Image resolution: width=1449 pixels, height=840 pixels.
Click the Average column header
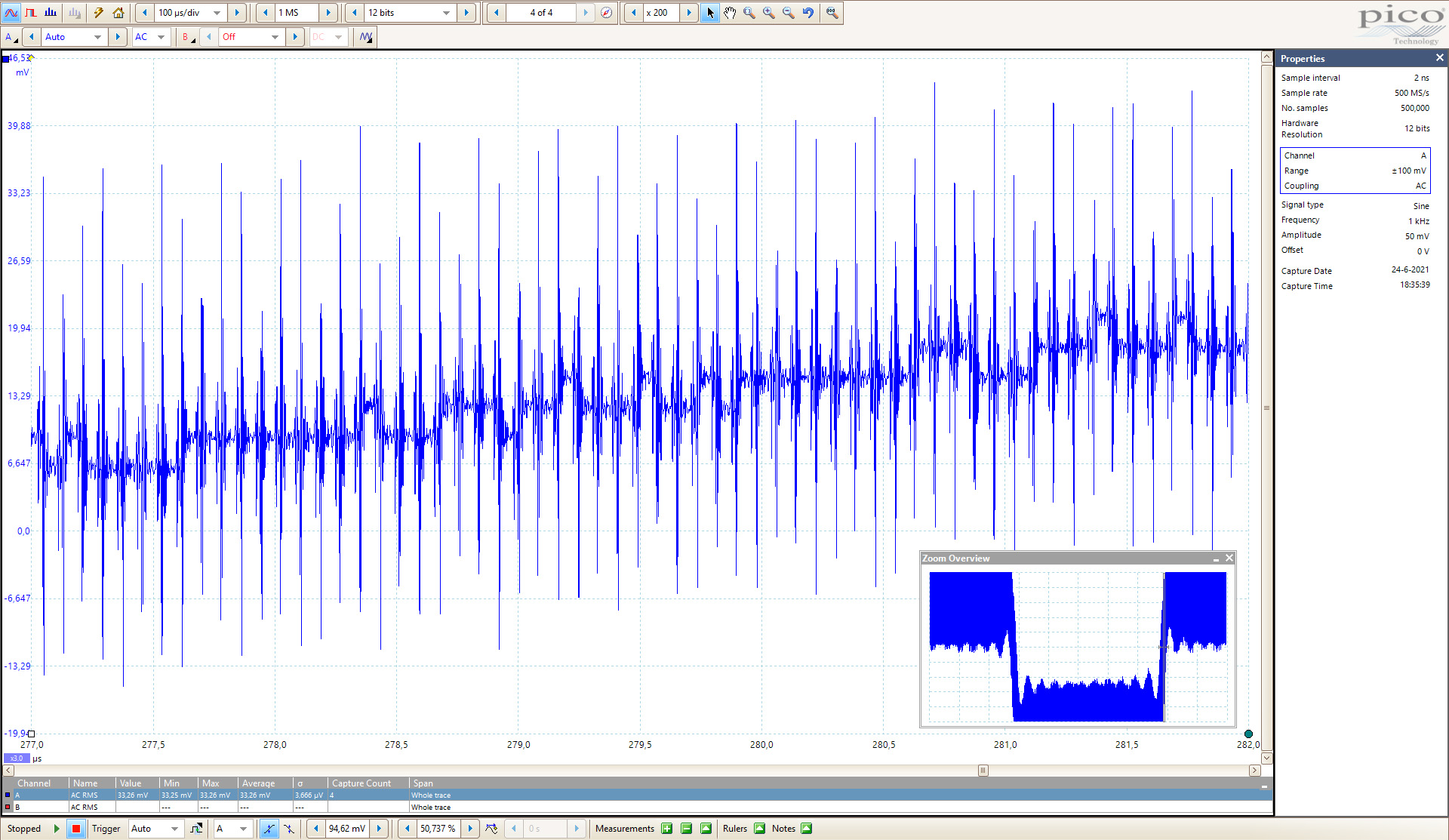pos(265,783)
